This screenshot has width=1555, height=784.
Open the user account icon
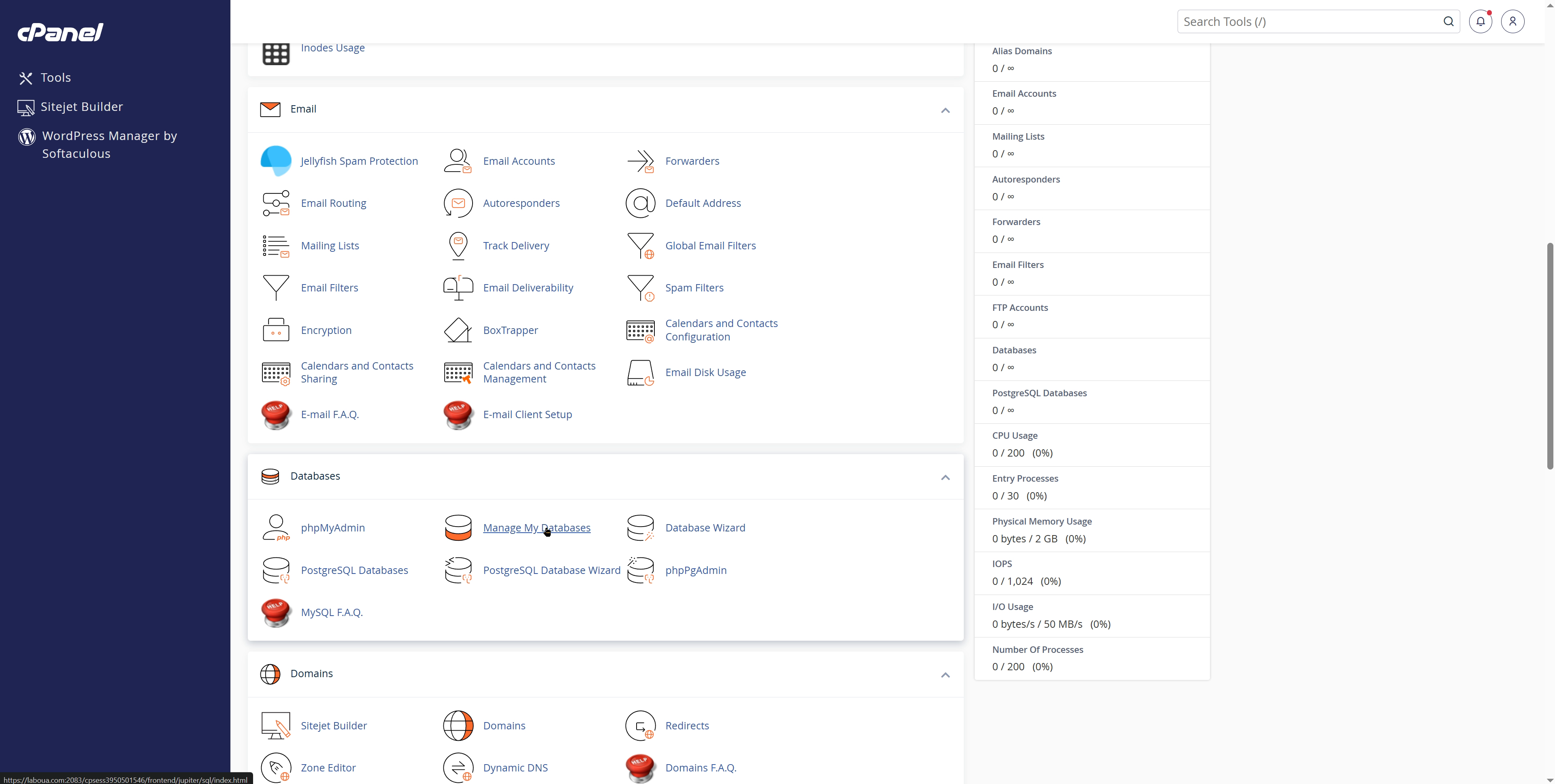1512,22
